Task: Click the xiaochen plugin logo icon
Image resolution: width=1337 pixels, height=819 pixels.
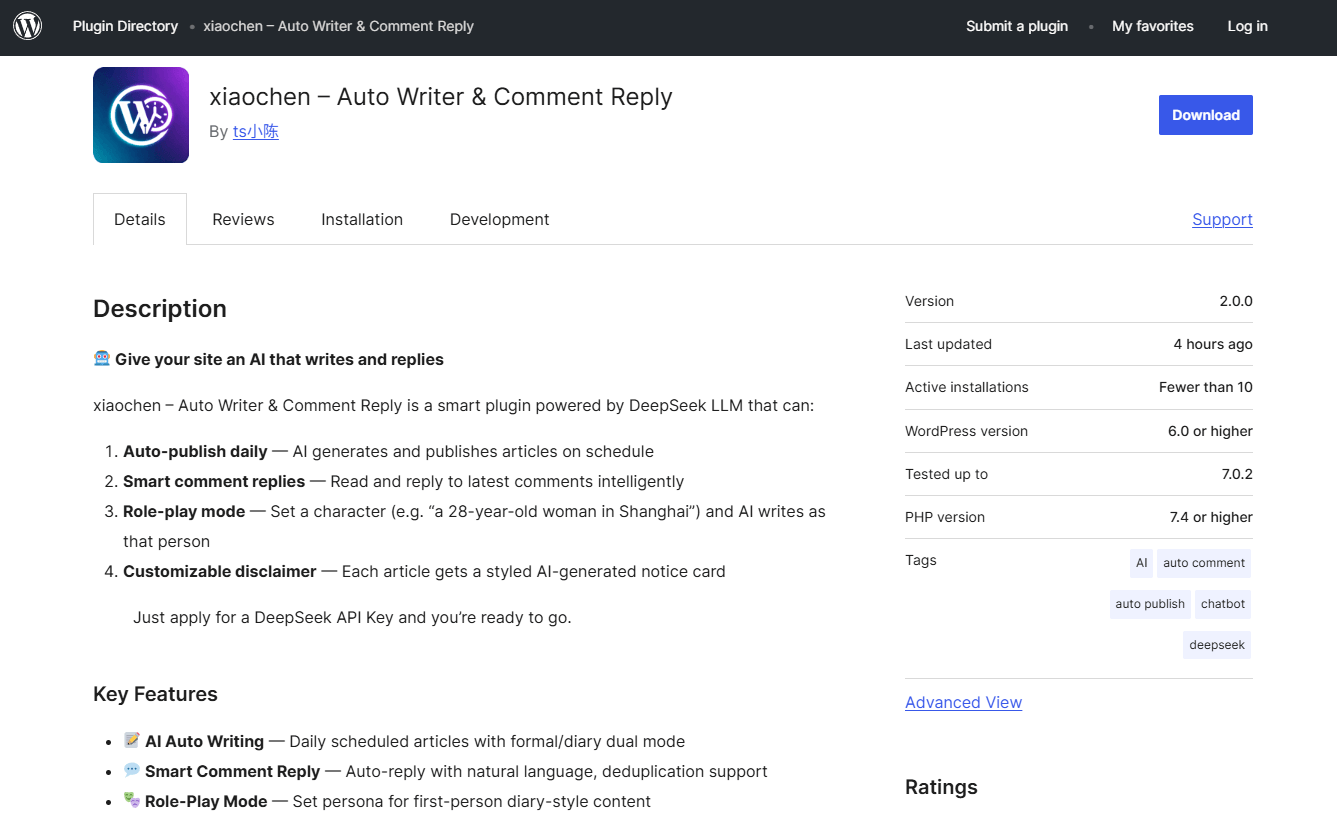Action: [141, 115]
